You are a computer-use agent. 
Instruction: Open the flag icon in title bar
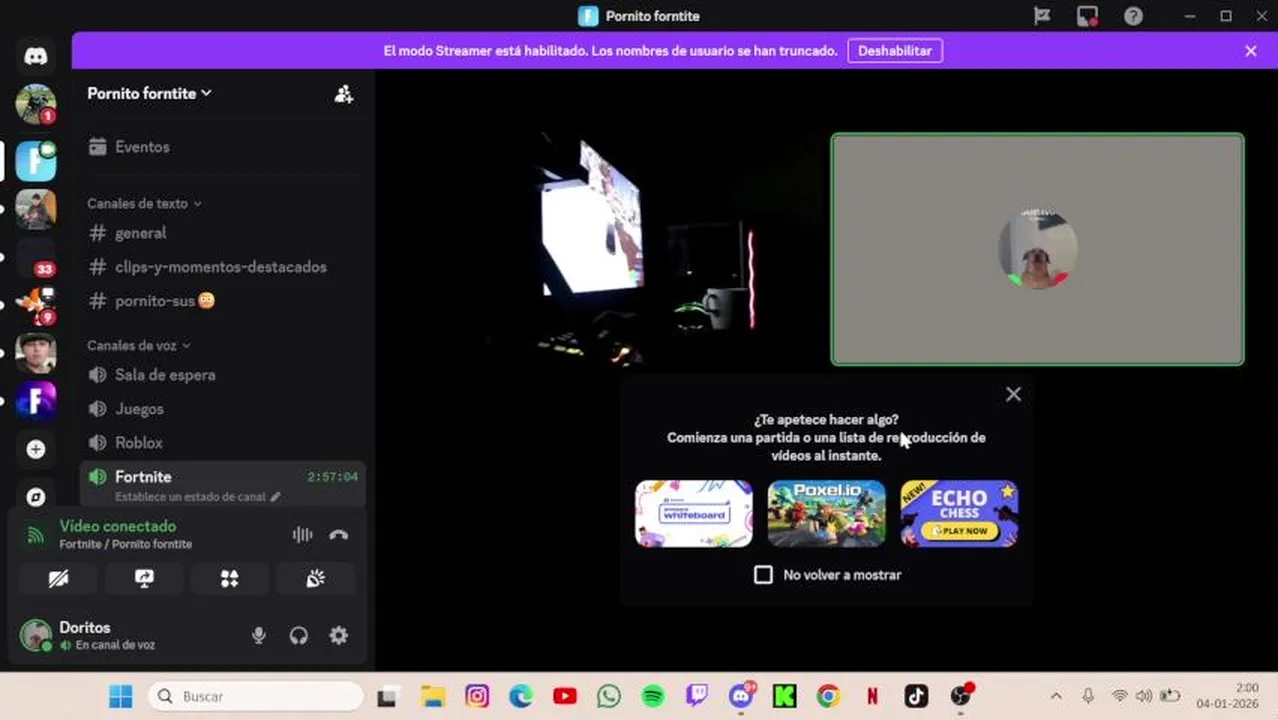[x=1042, y=16]
